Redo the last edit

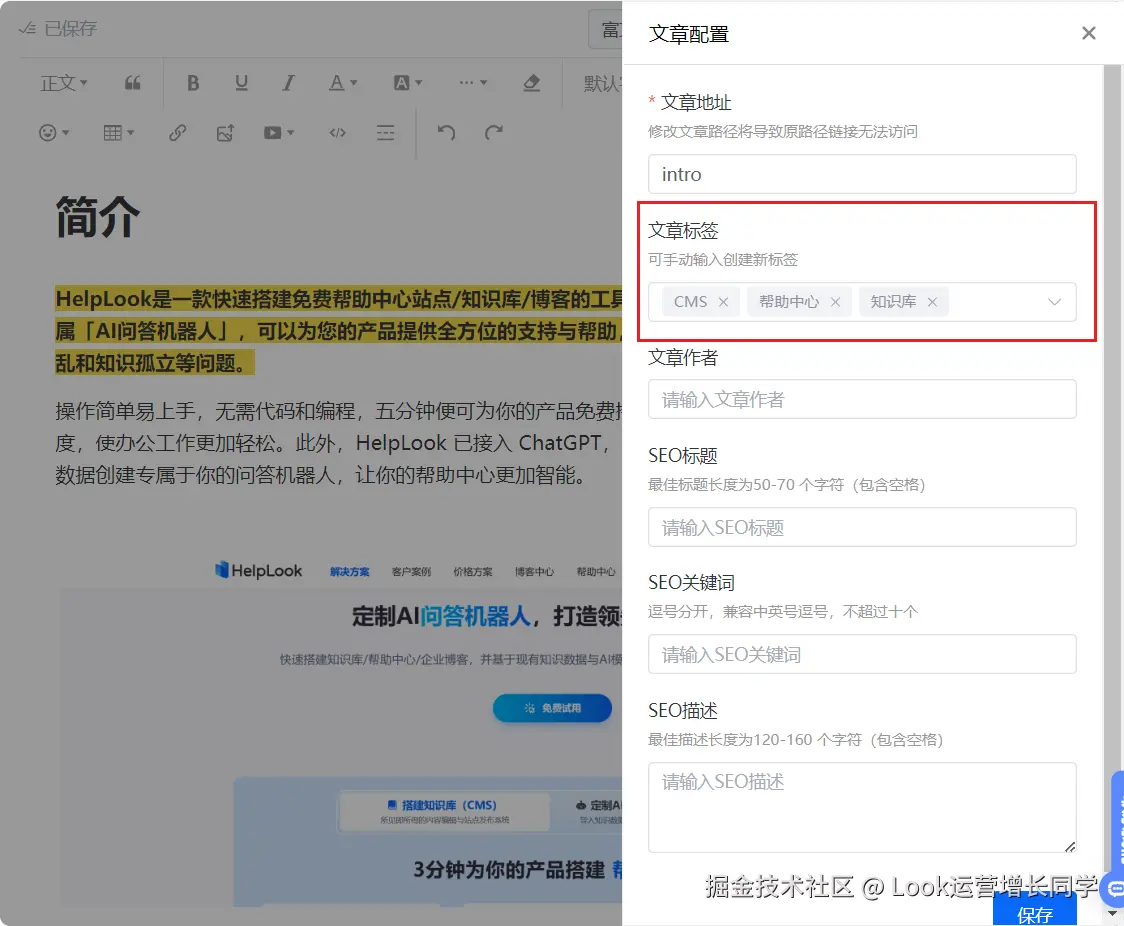coord(494,133)
